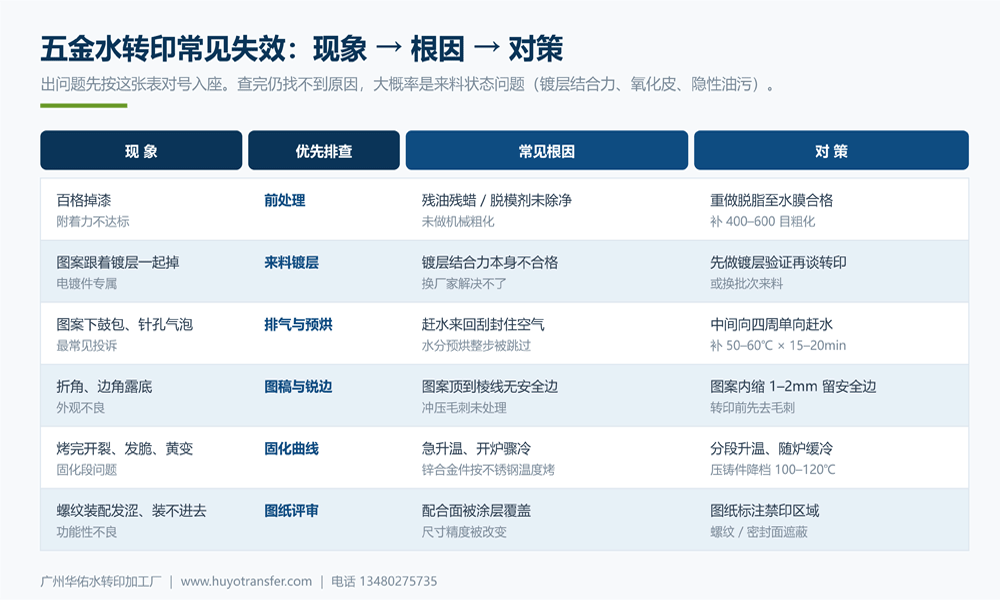The width and height of the screenshot is (1000, 600).
Task: Click 配合面被涂层覆盖 cell
Action: point(476,511)
